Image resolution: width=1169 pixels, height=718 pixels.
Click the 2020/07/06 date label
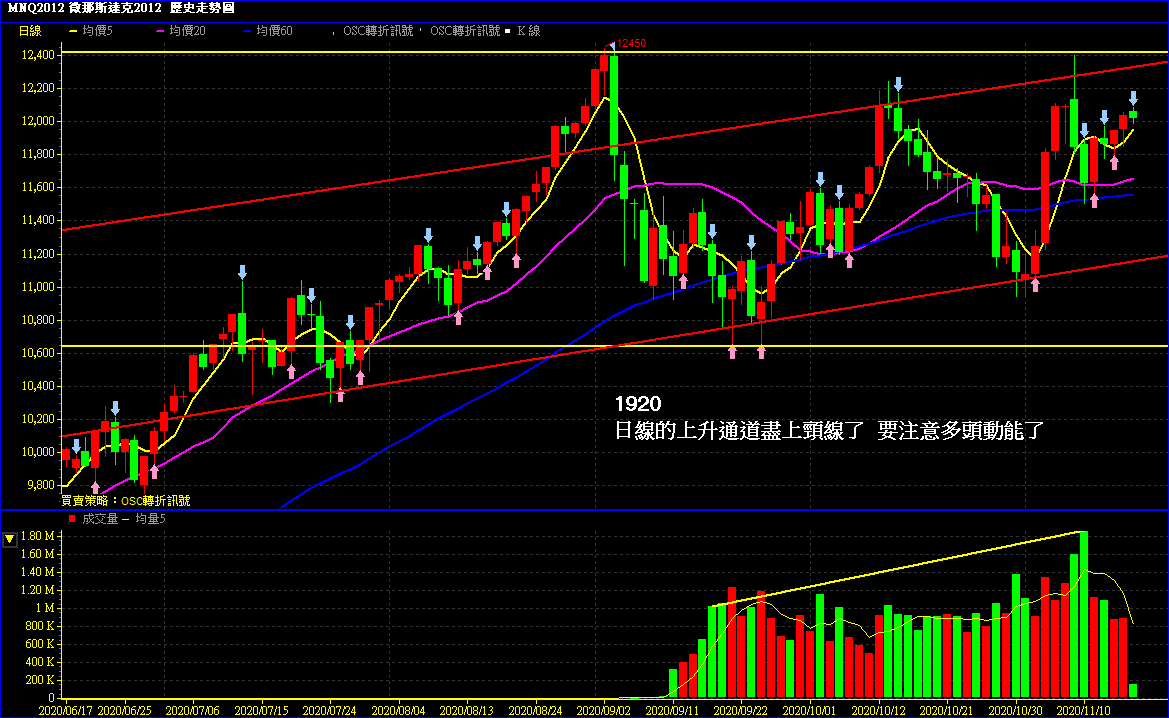pyautogui.click(x=192, y=711)
